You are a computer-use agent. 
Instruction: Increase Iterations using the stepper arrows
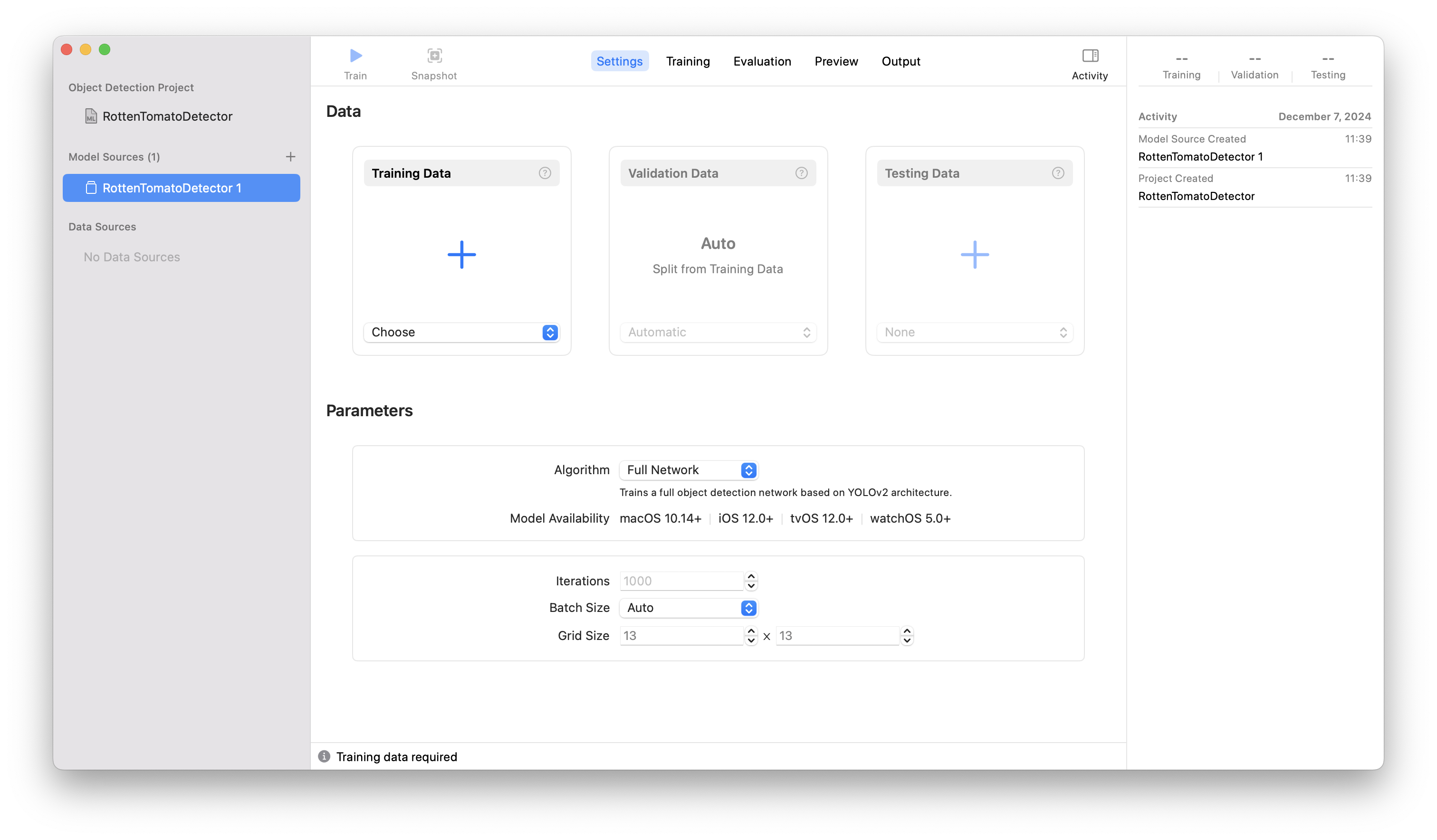click(x=751, y=576)
